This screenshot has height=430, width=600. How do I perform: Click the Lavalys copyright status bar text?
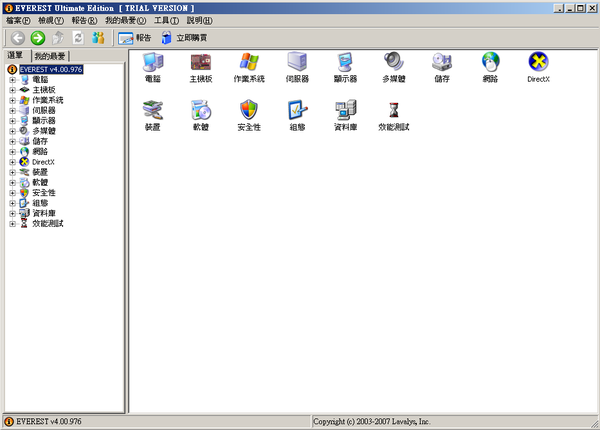point(372,422)
